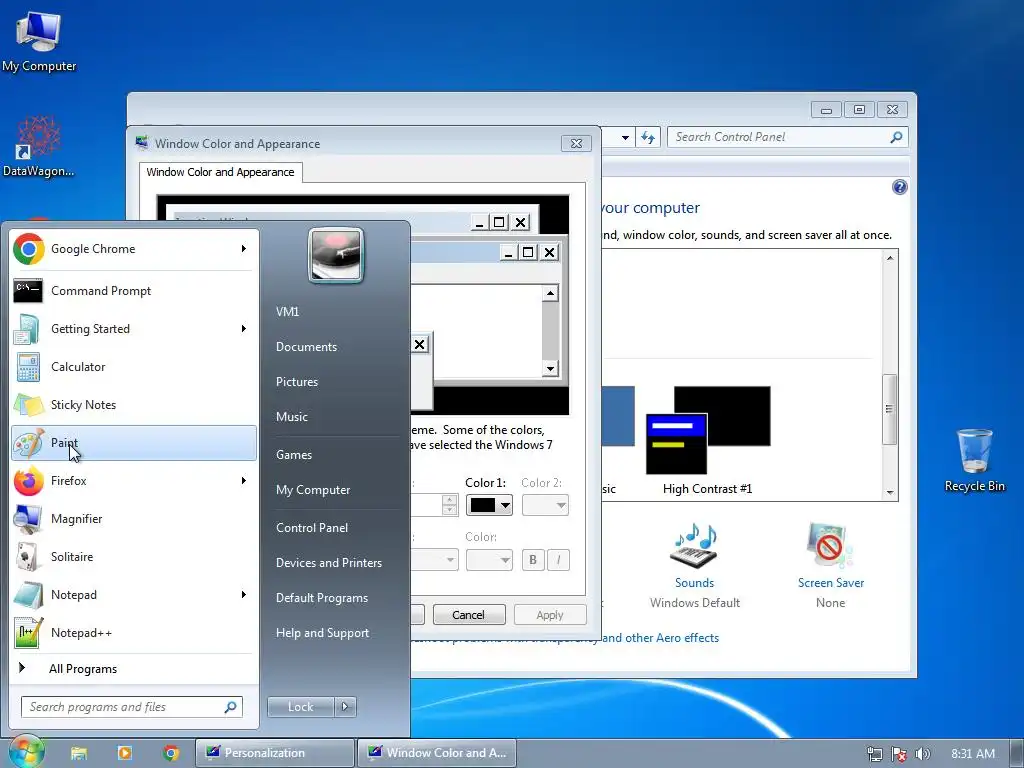Open Windows Explorer from taskbar
1024x768 pixels.
[79, 753]
